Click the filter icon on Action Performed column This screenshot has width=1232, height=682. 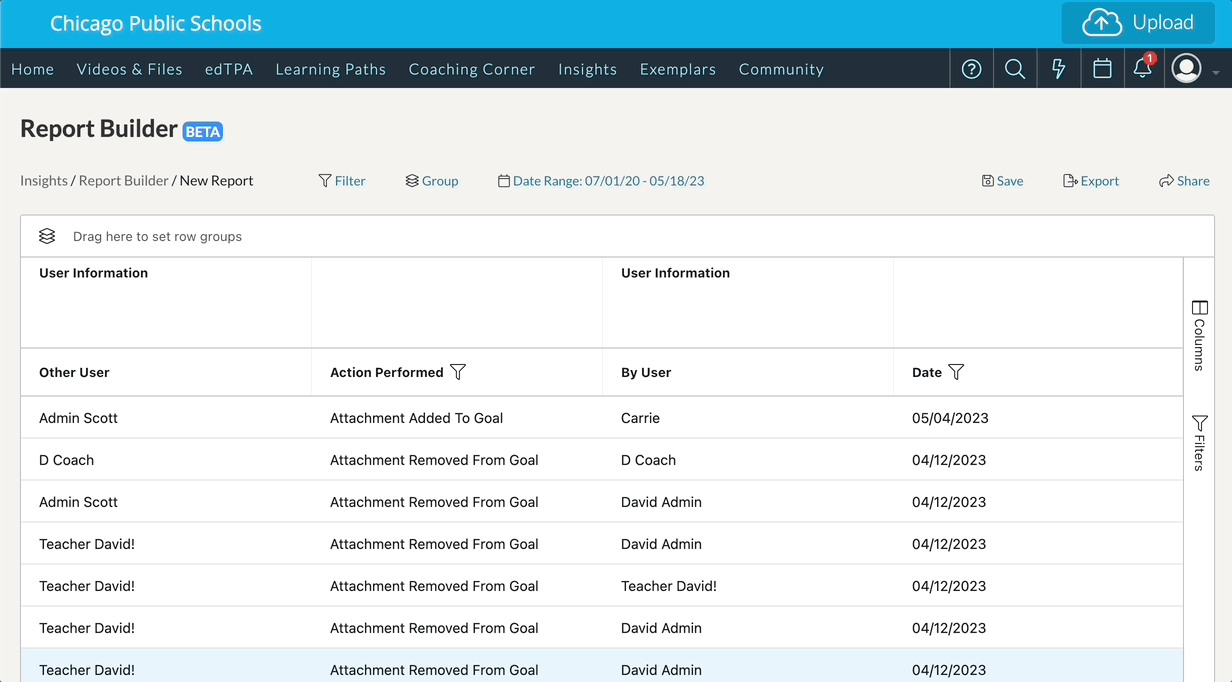pyautogui.click(x=458, y=372)
